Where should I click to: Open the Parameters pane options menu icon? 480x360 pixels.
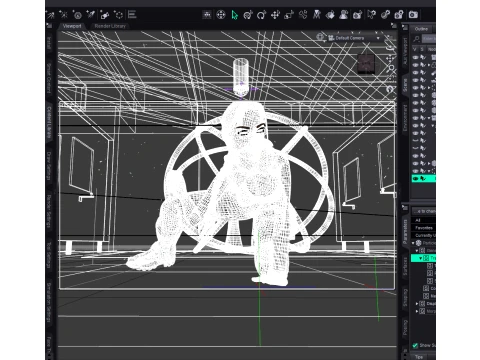click(x=405, y=207)
